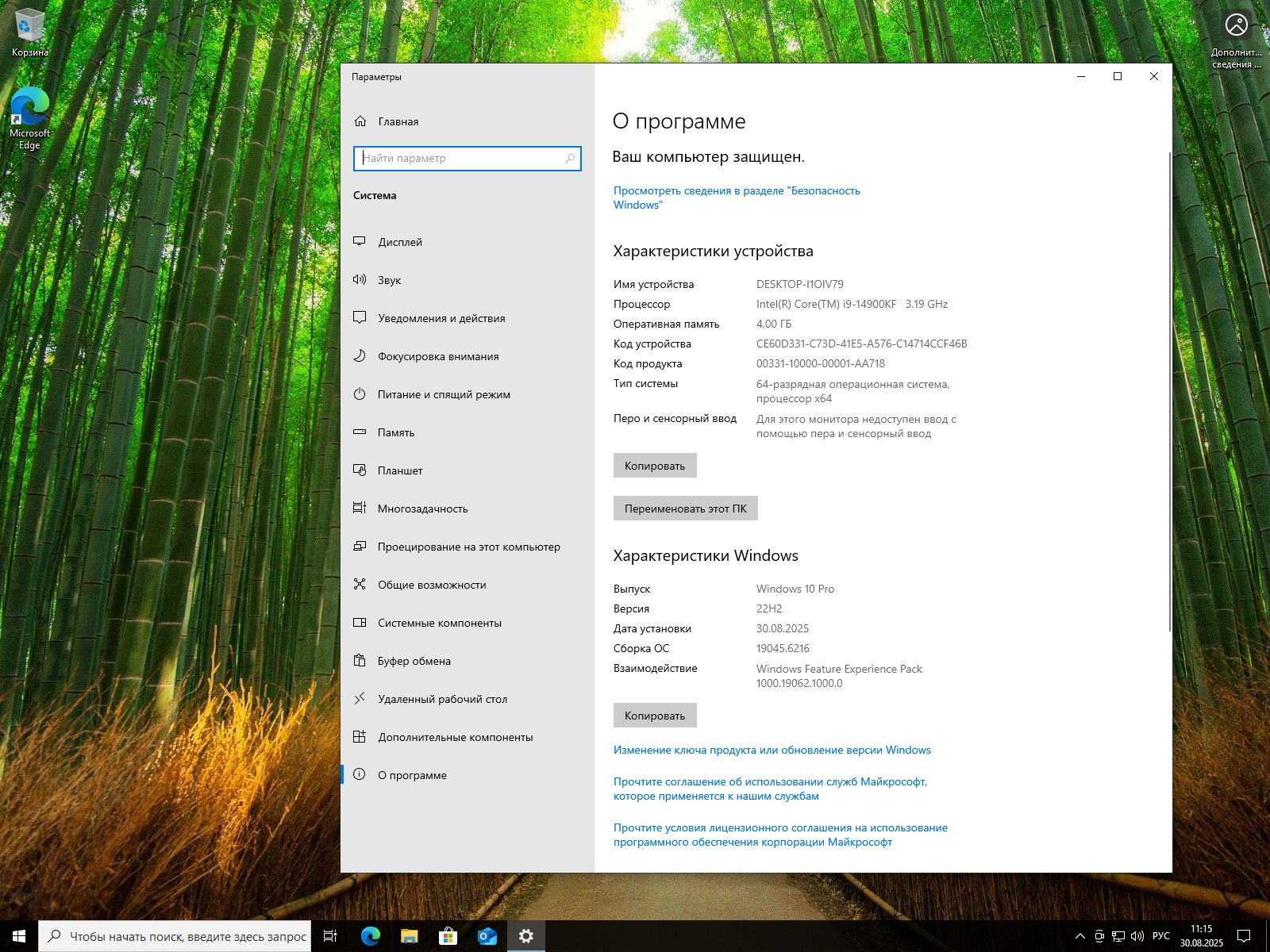Open the соглашение об использовании служб link
The image size is (1270, 952).
770,789
